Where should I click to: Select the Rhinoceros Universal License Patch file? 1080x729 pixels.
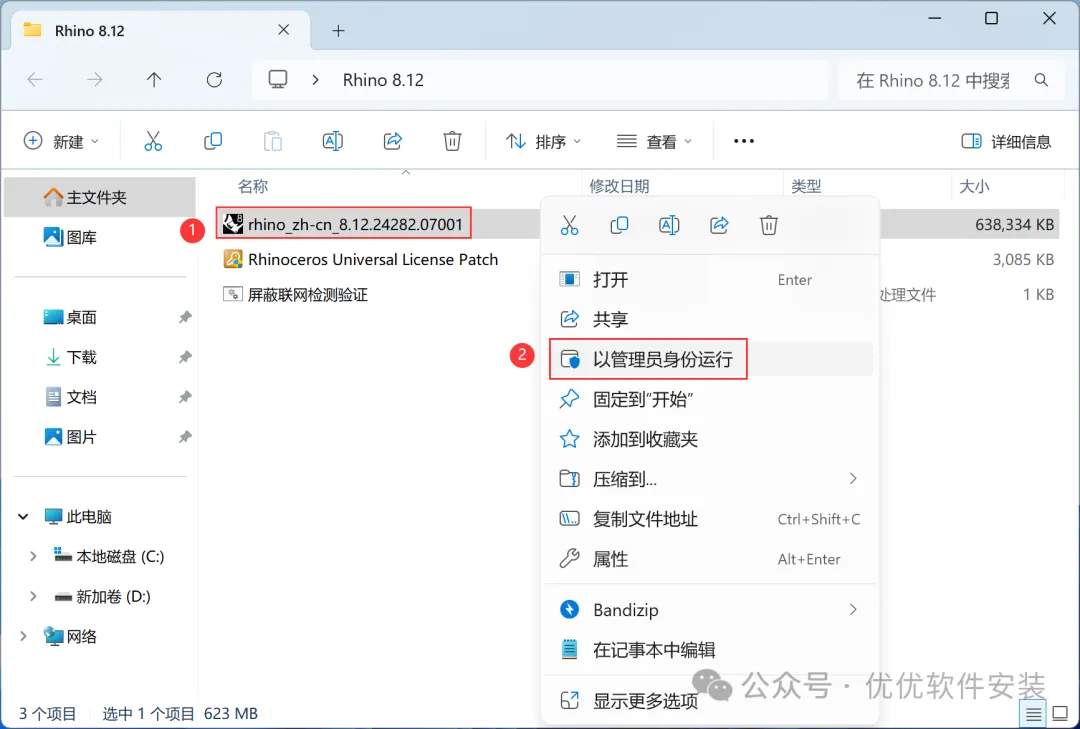pyautogui.click(x=360, y=259)
